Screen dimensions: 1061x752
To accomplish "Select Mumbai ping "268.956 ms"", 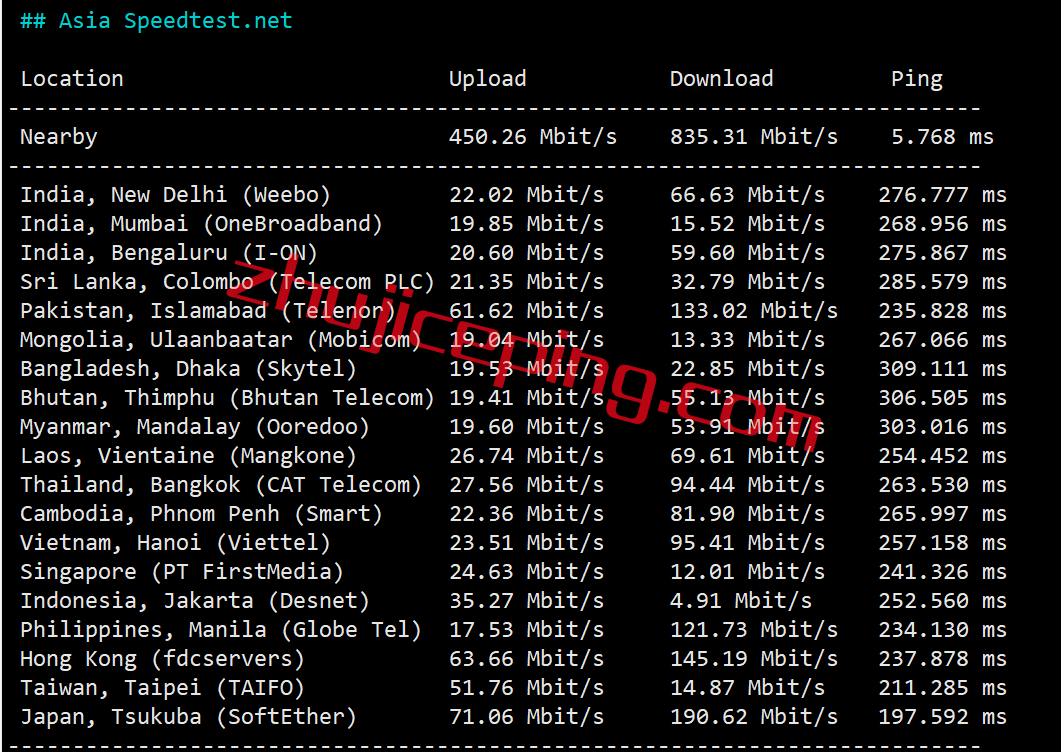I will [x=943, y=224].
